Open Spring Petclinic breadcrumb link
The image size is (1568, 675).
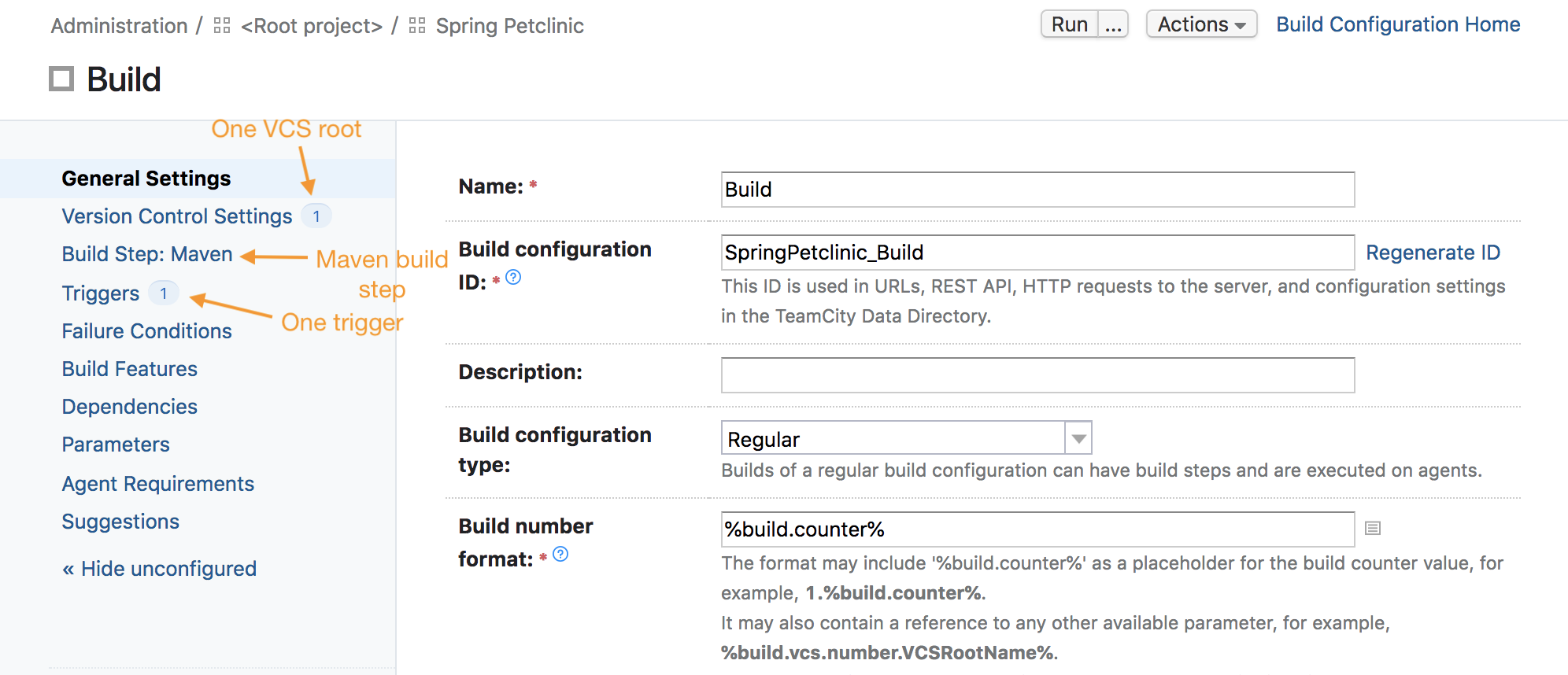pyautogui.click(x=510, y=26)
